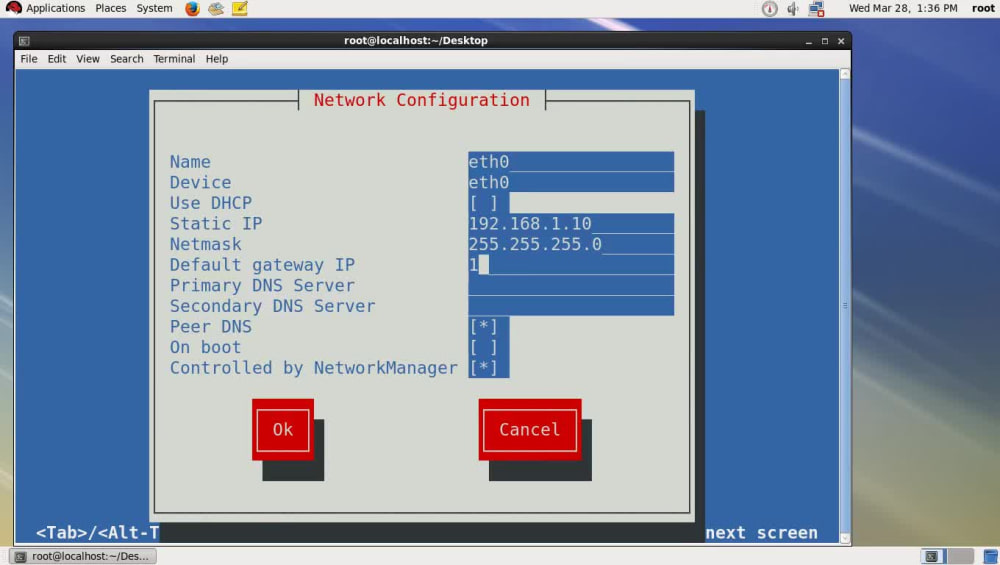Open the View menu

(88, 59)
